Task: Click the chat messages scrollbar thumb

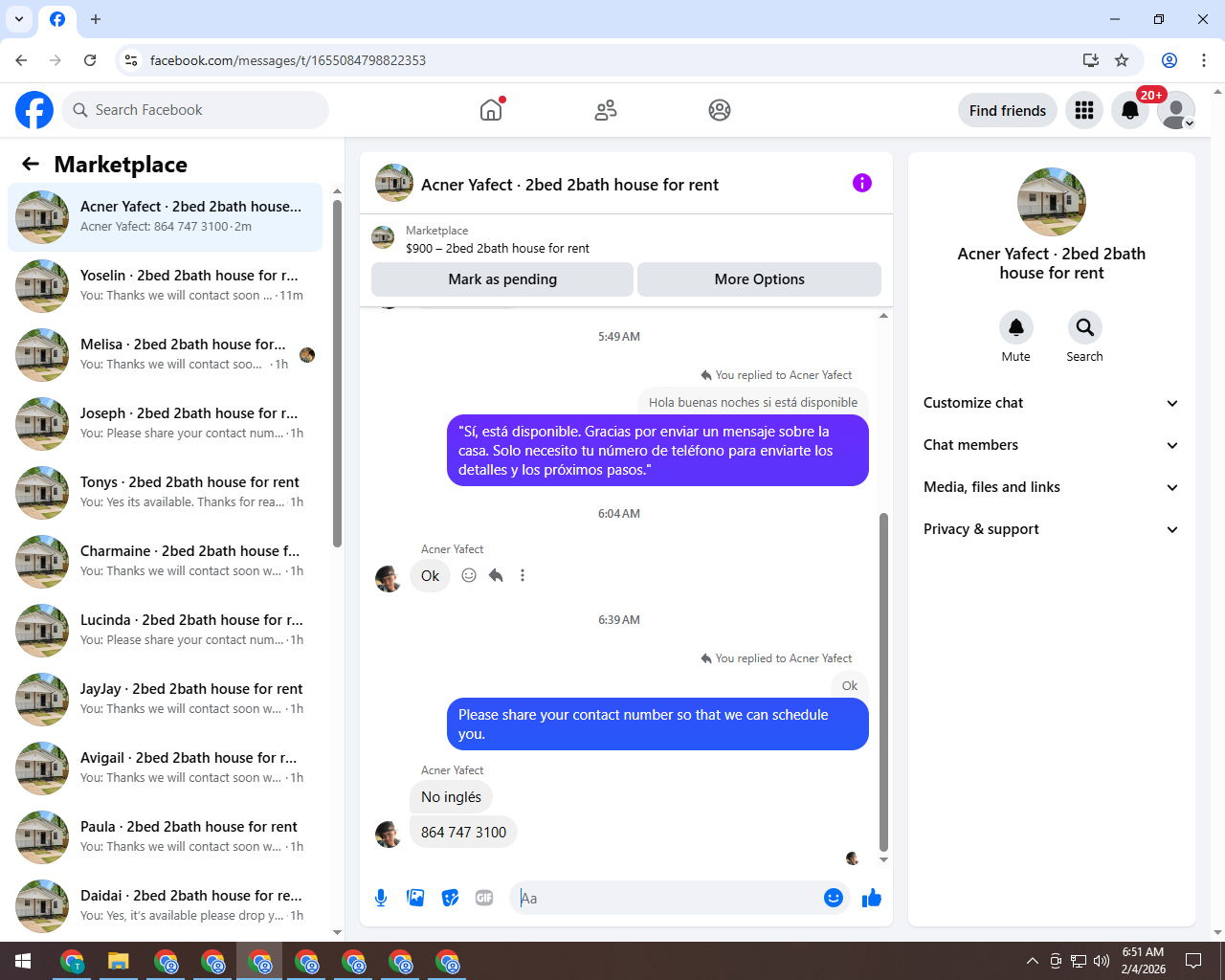Action: 883,682
